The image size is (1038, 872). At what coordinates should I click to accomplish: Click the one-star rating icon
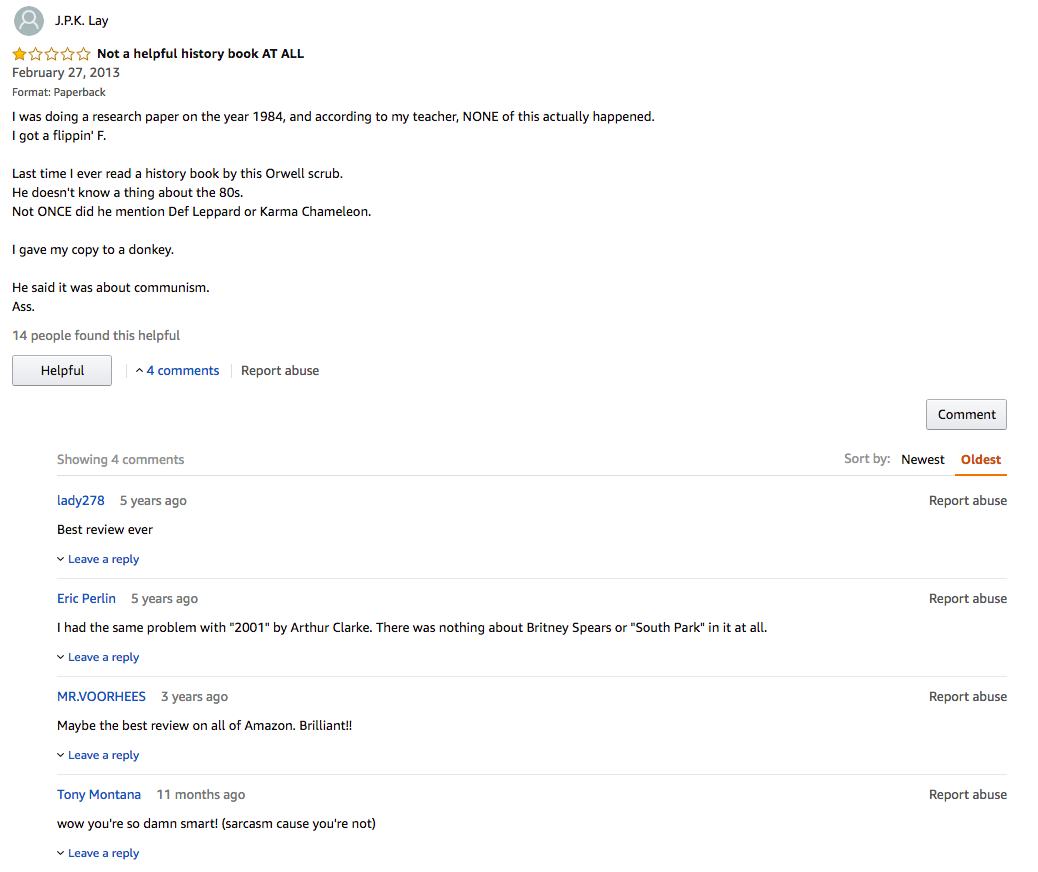(x=51, y=54)
